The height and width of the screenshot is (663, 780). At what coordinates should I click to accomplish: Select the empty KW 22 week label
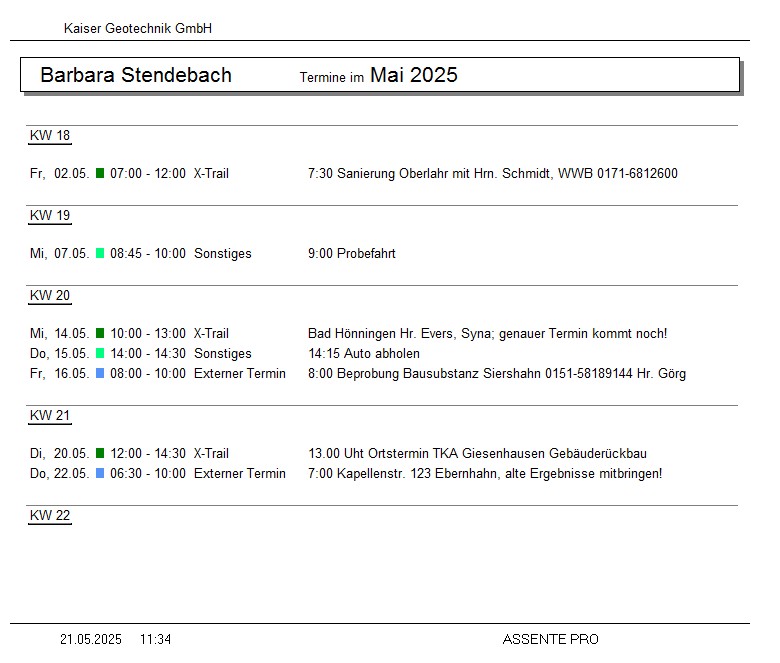(50, 516)
